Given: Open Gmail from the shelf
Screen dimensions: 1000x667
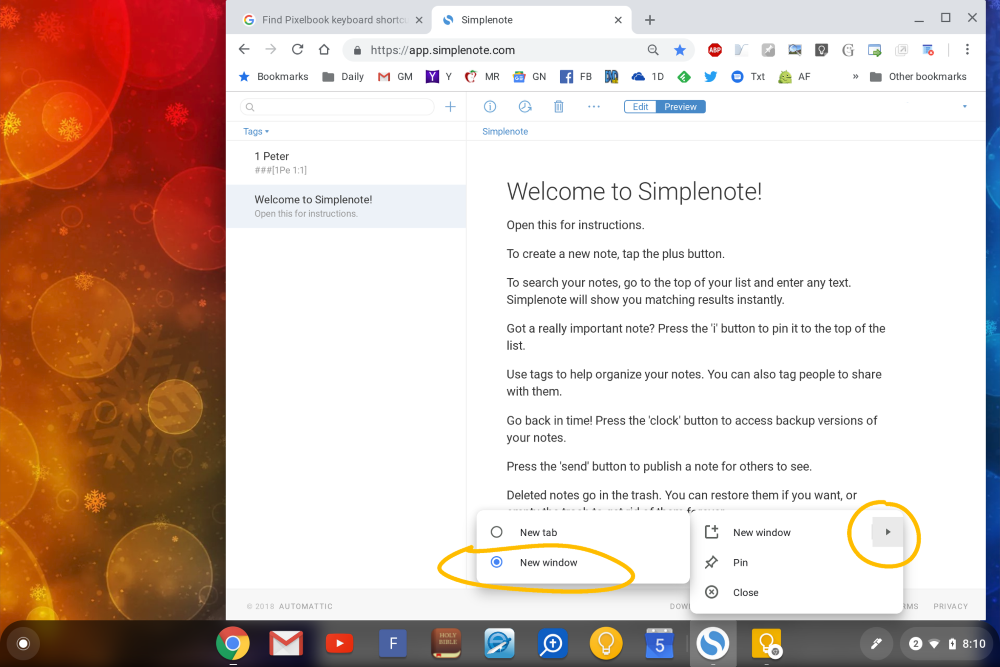Looking at the screenshot, I should [286, 643].
